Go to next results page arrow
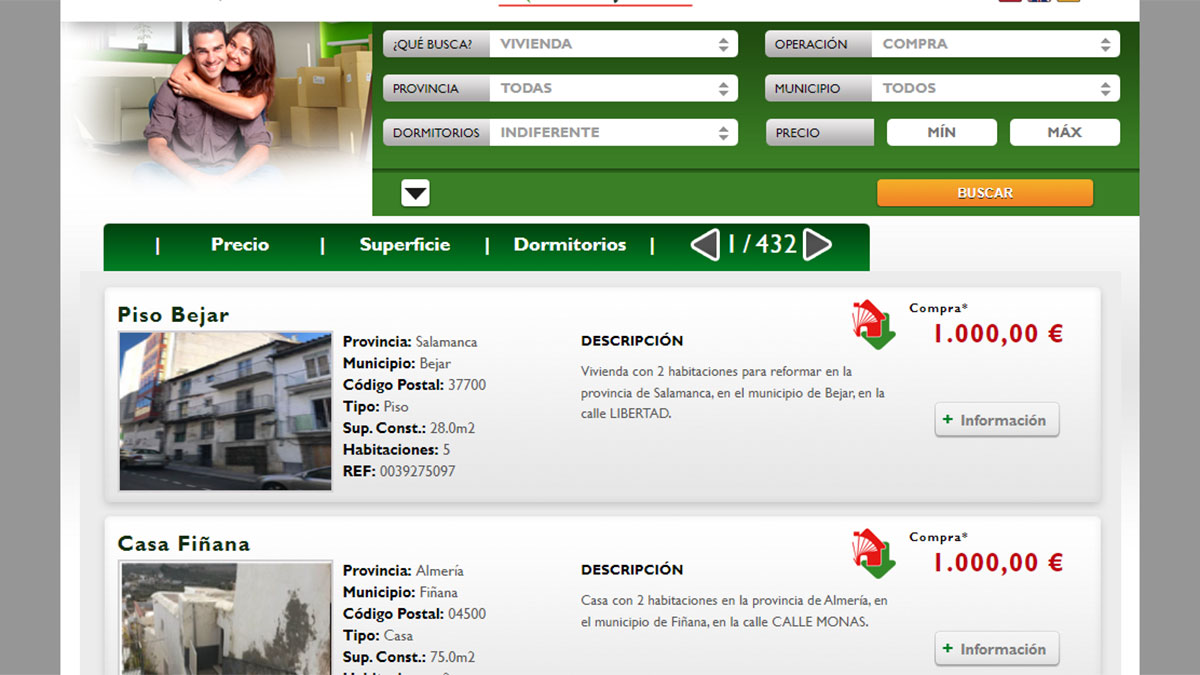The width and height of the screenshot is (1200, 675). tap(817, 245)
